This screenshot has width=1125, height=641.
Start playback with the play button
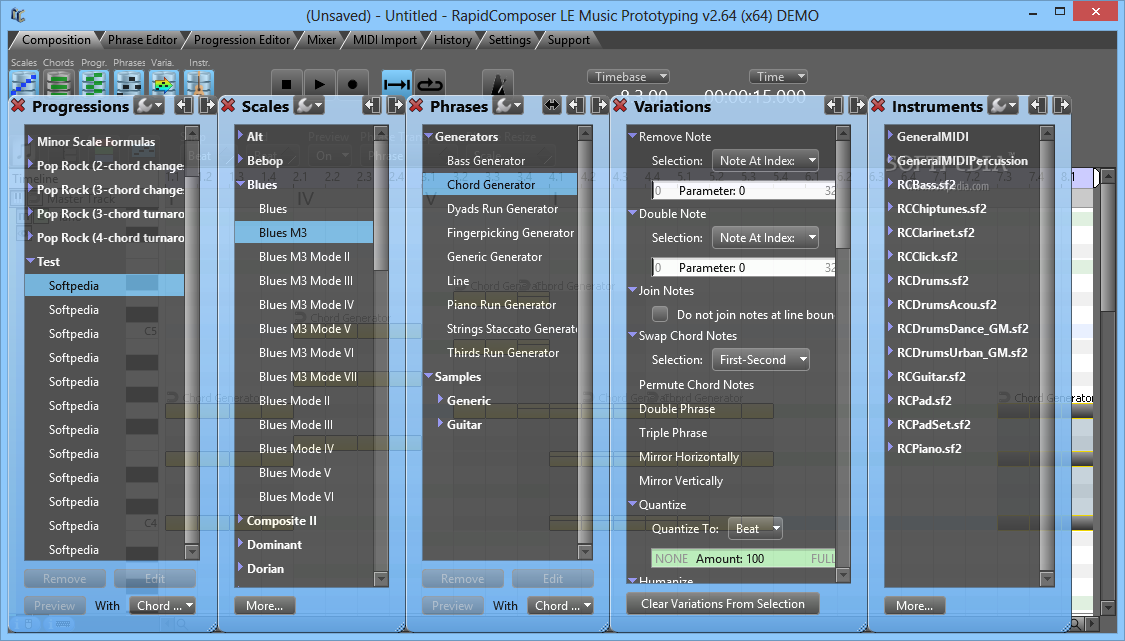(320, 84)
